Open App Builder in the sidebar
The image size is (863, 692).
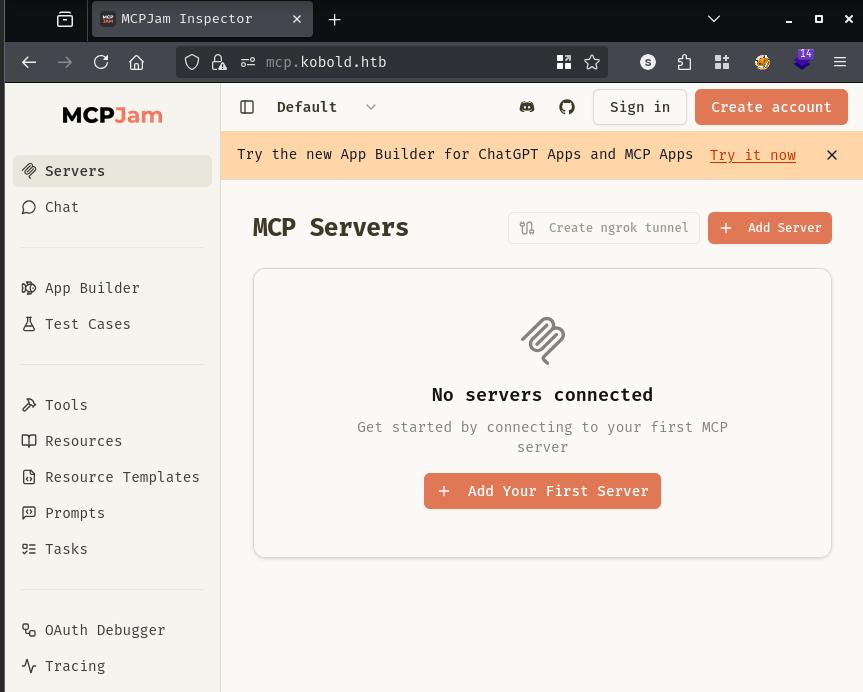[112, 288]
